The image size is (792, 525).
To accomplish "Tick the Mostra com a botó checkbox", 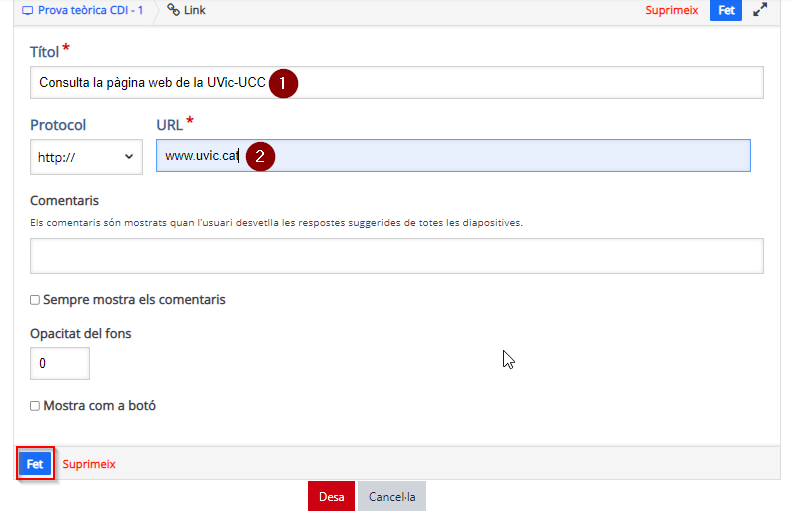I will [x=35, y=406].
